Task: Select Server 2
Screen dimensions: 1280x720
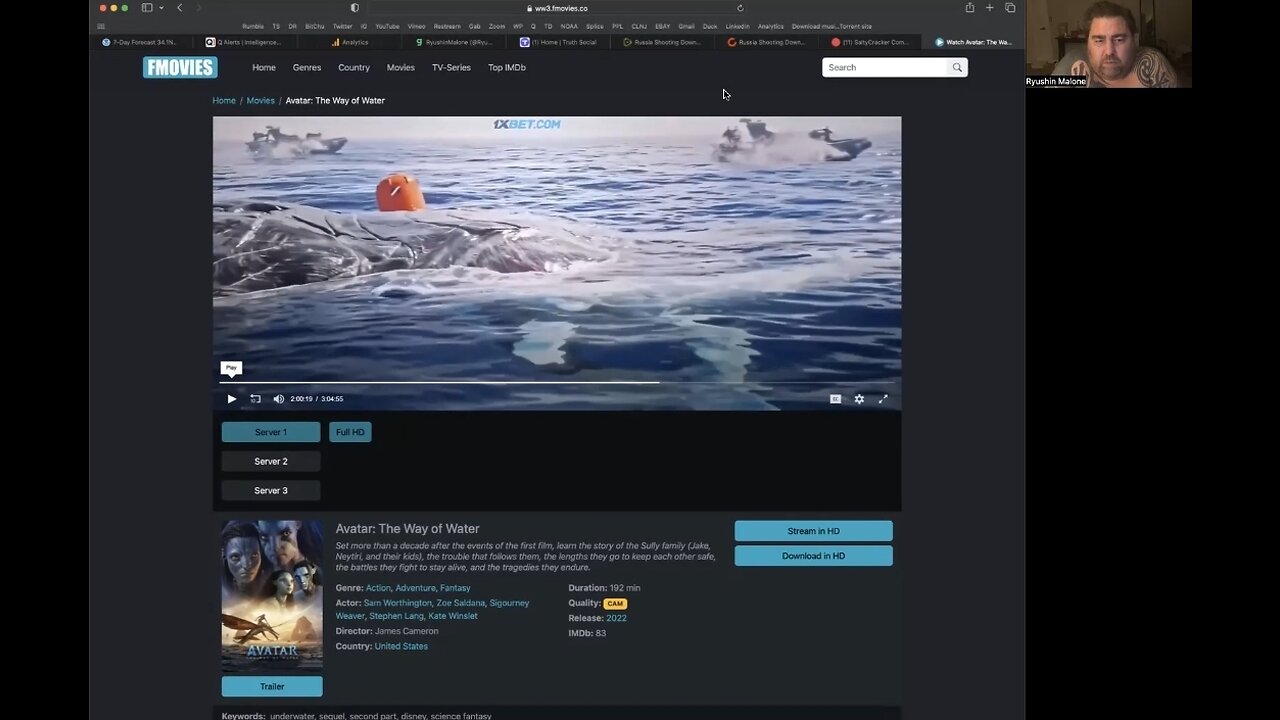Action: point(271,461)
